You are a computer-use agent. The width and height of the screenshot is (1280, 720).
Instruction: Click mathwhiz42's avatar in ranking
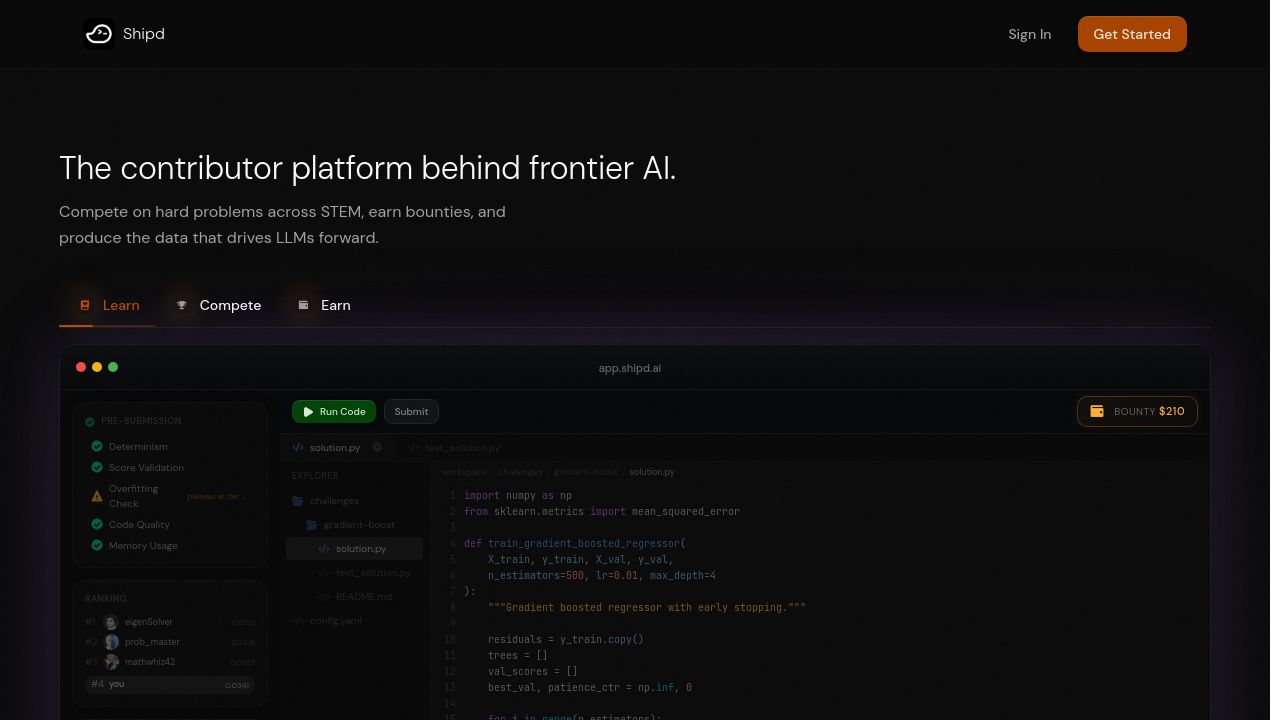click(111, 662)
